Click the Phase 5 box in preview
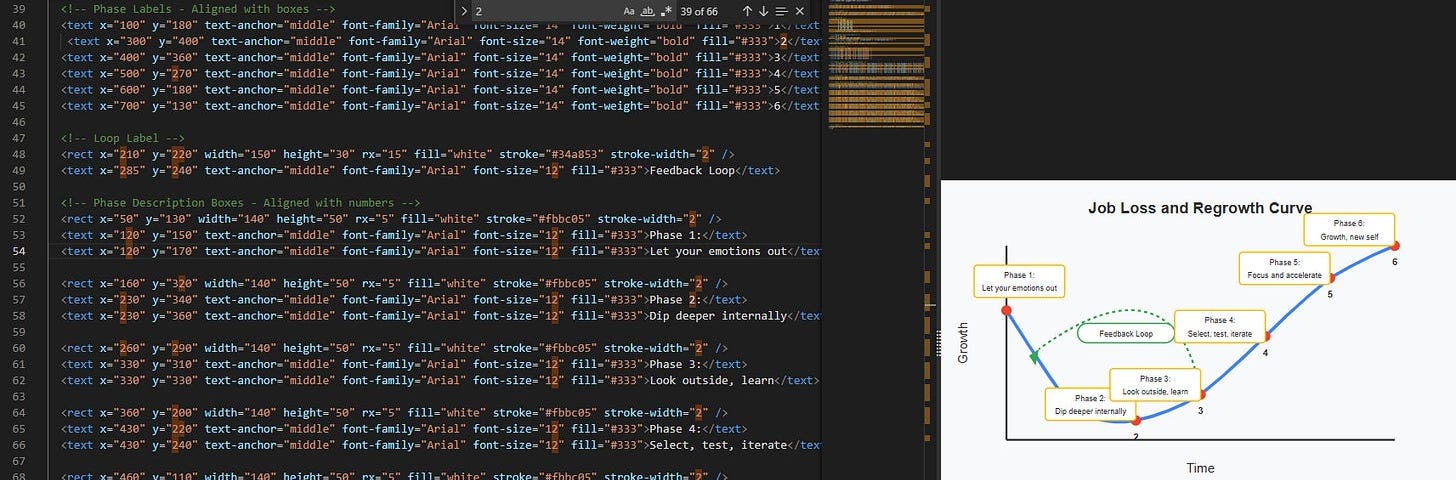 [x=1284, y=268]
